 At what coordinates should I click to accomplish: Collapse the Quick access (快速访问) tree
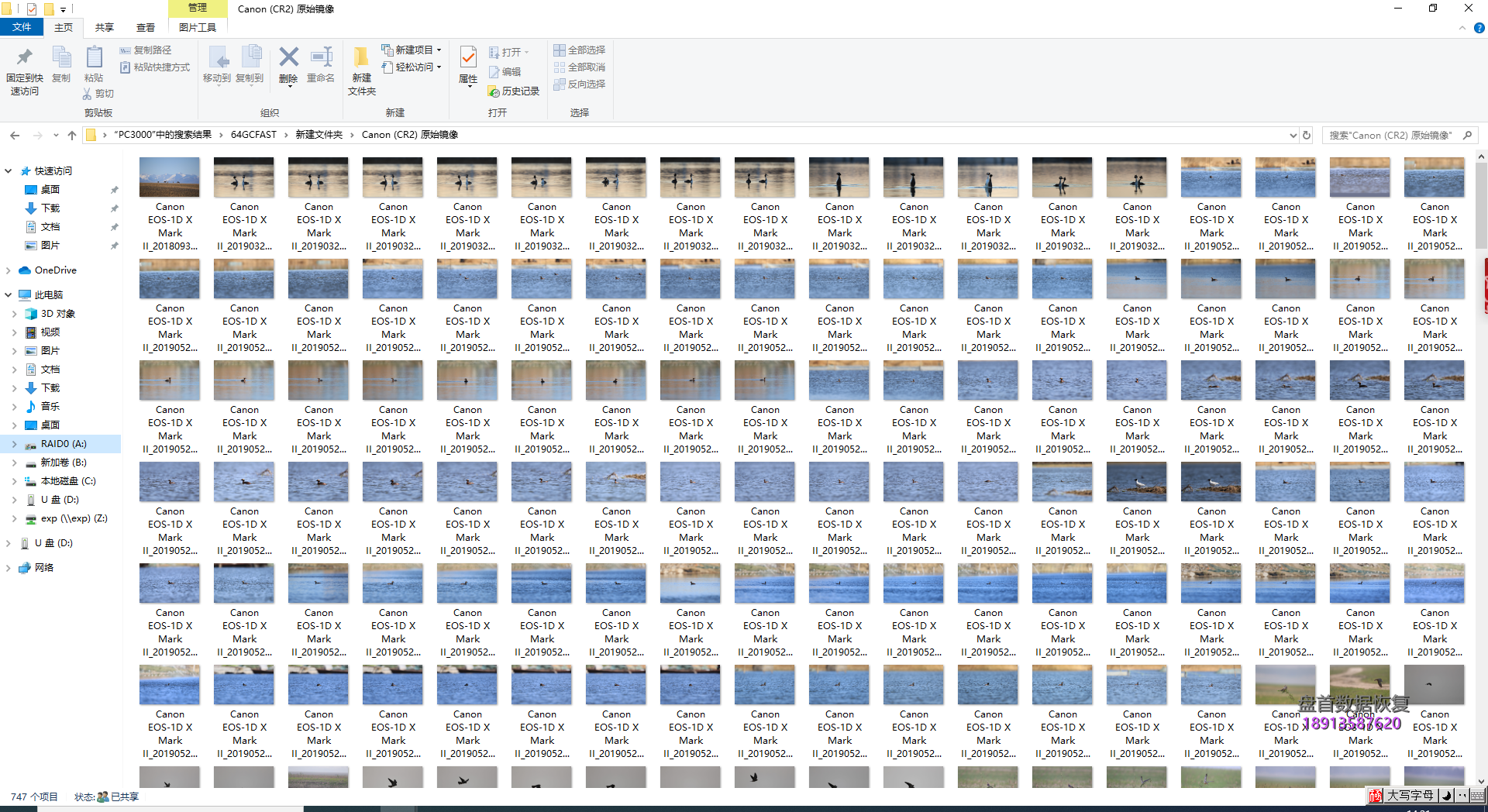click(8, 171)
